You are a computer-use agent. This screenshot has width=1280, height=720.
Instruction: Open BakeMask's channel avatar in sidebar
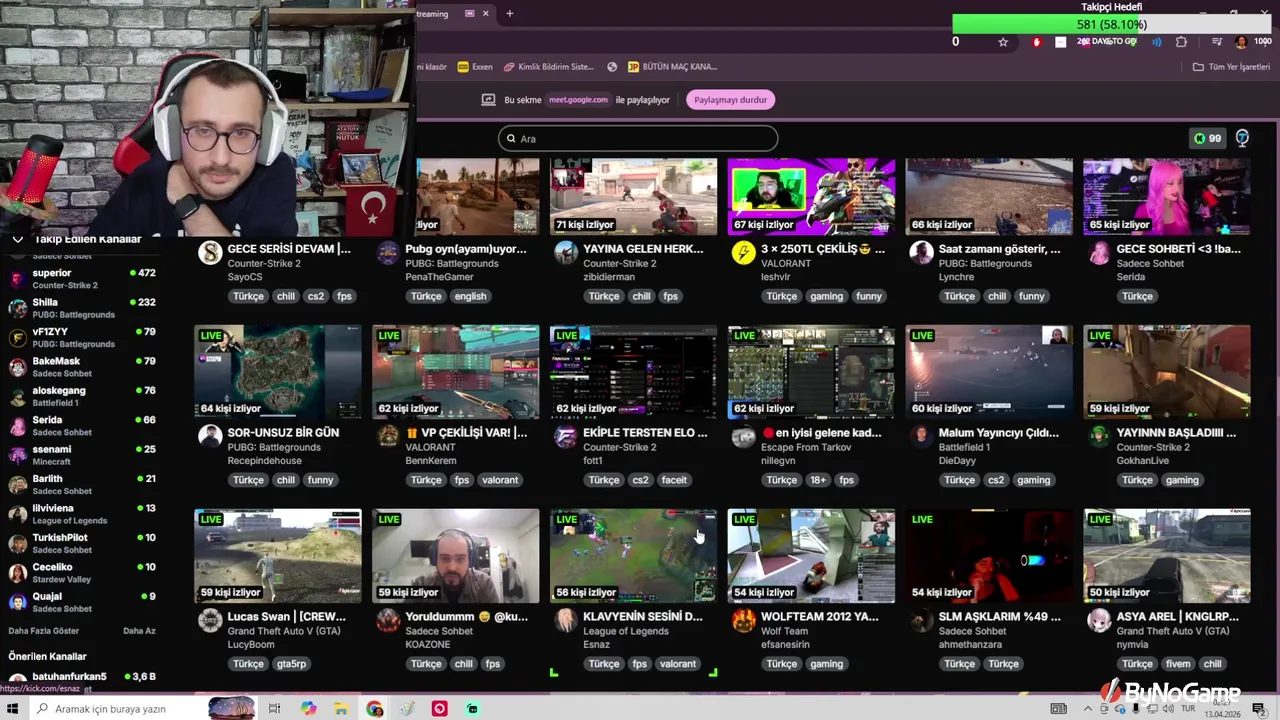17,367
